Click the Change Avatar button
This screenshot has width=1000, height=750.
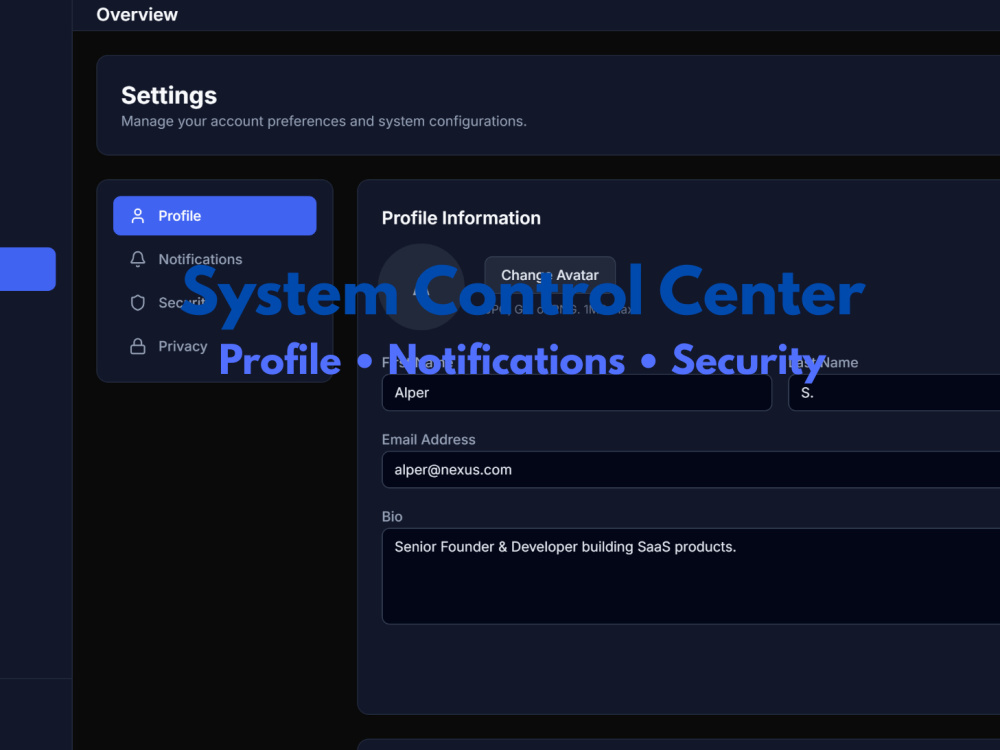pos(550,275)
